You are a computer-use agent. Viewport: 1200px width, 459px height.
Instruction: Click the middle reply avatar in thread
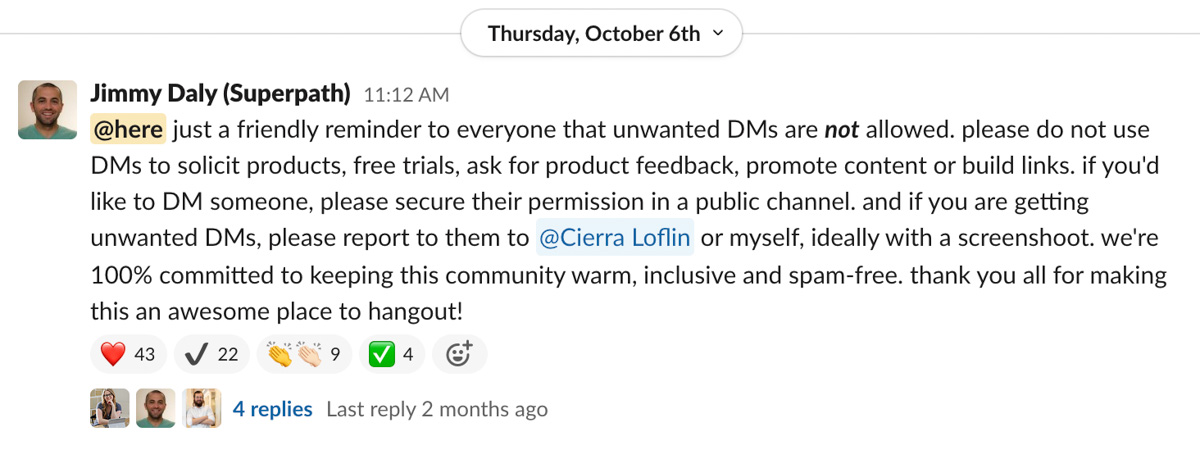[x=155, y=408]
